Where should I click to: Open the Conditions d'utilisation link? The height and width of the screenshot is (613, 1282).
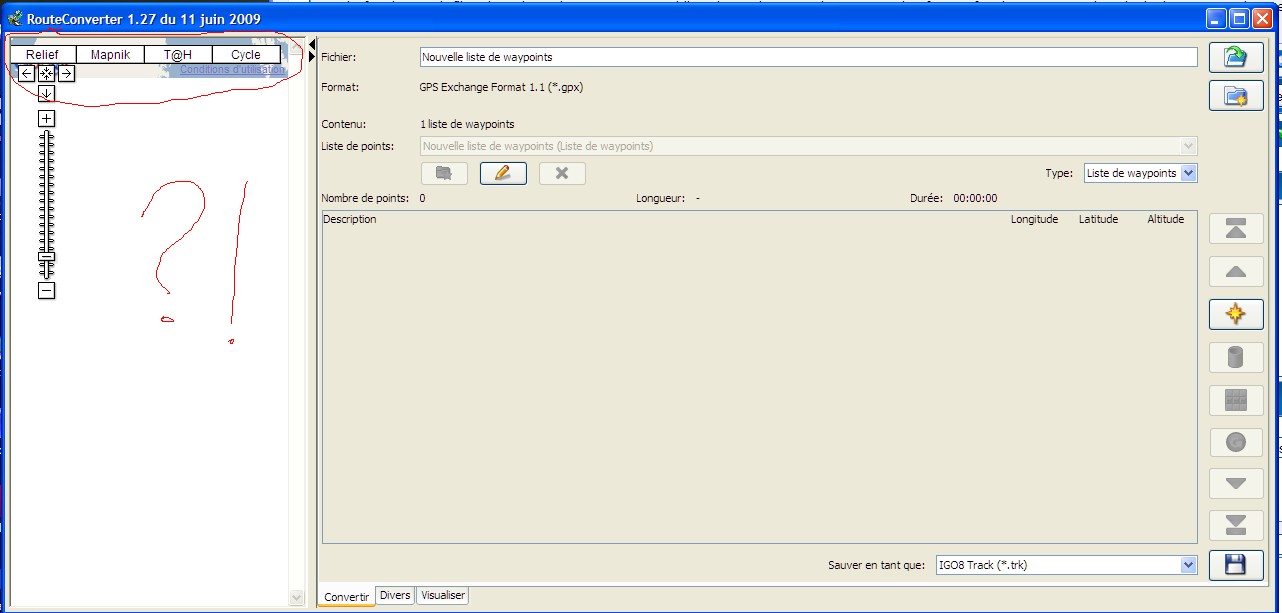[x=232, y=70]
